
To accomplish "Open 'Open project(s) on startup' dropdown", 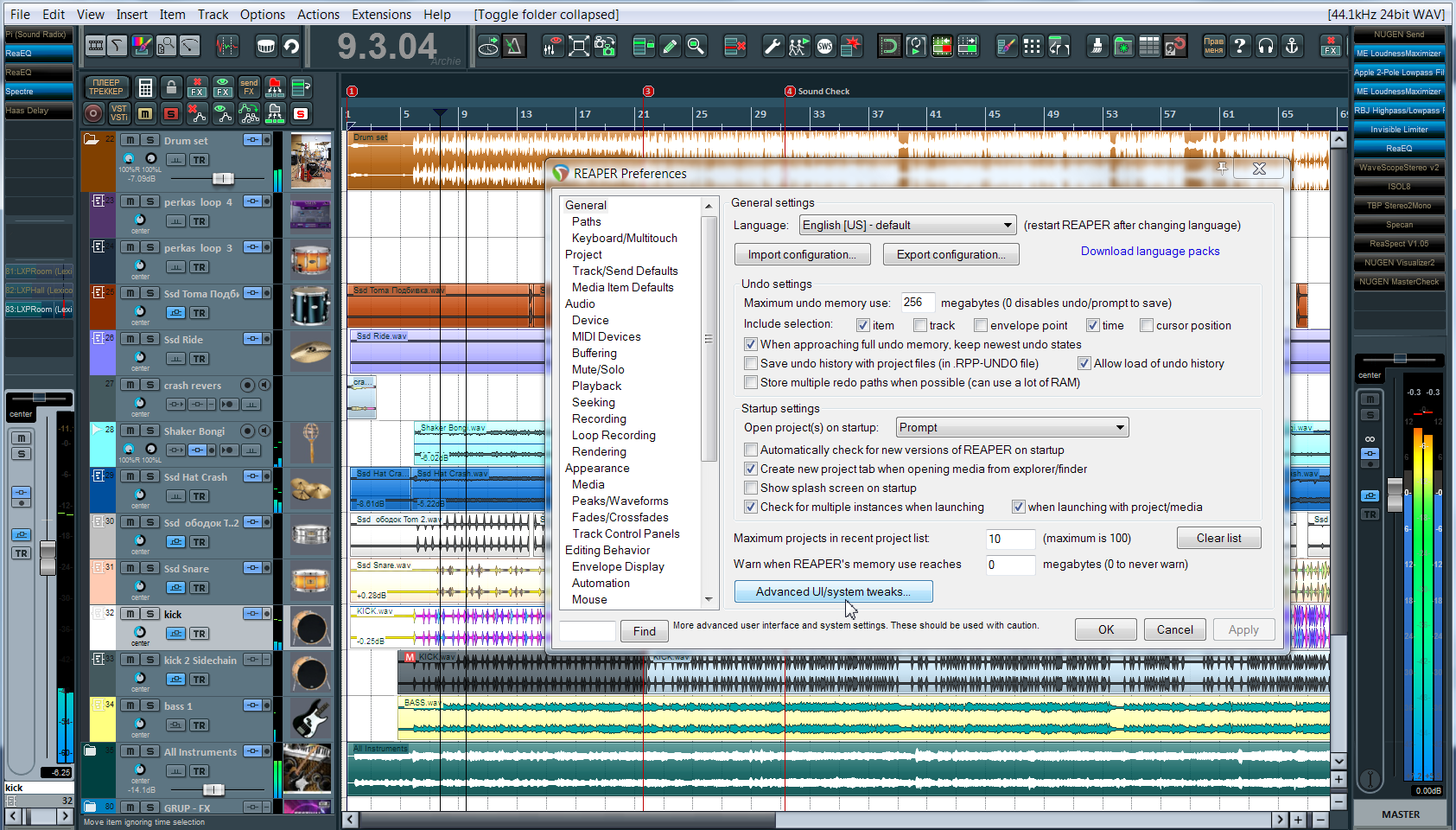I will 1011,427.
